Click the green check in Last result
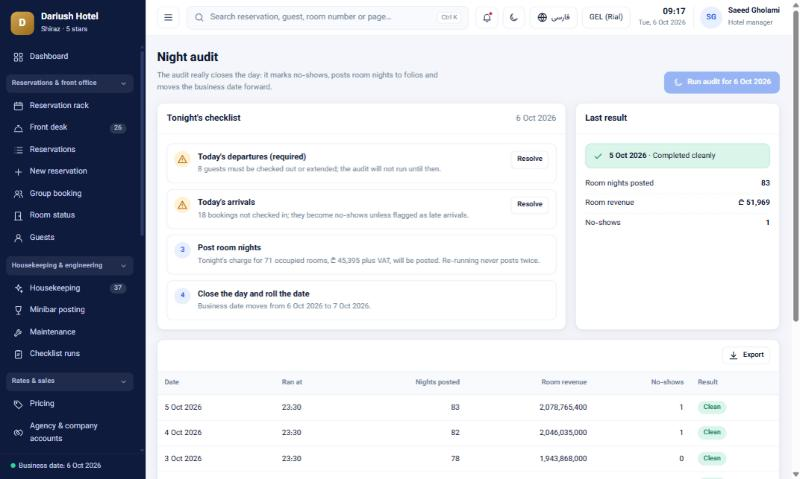Screen dimensions: 800x479 click(598, 156)
